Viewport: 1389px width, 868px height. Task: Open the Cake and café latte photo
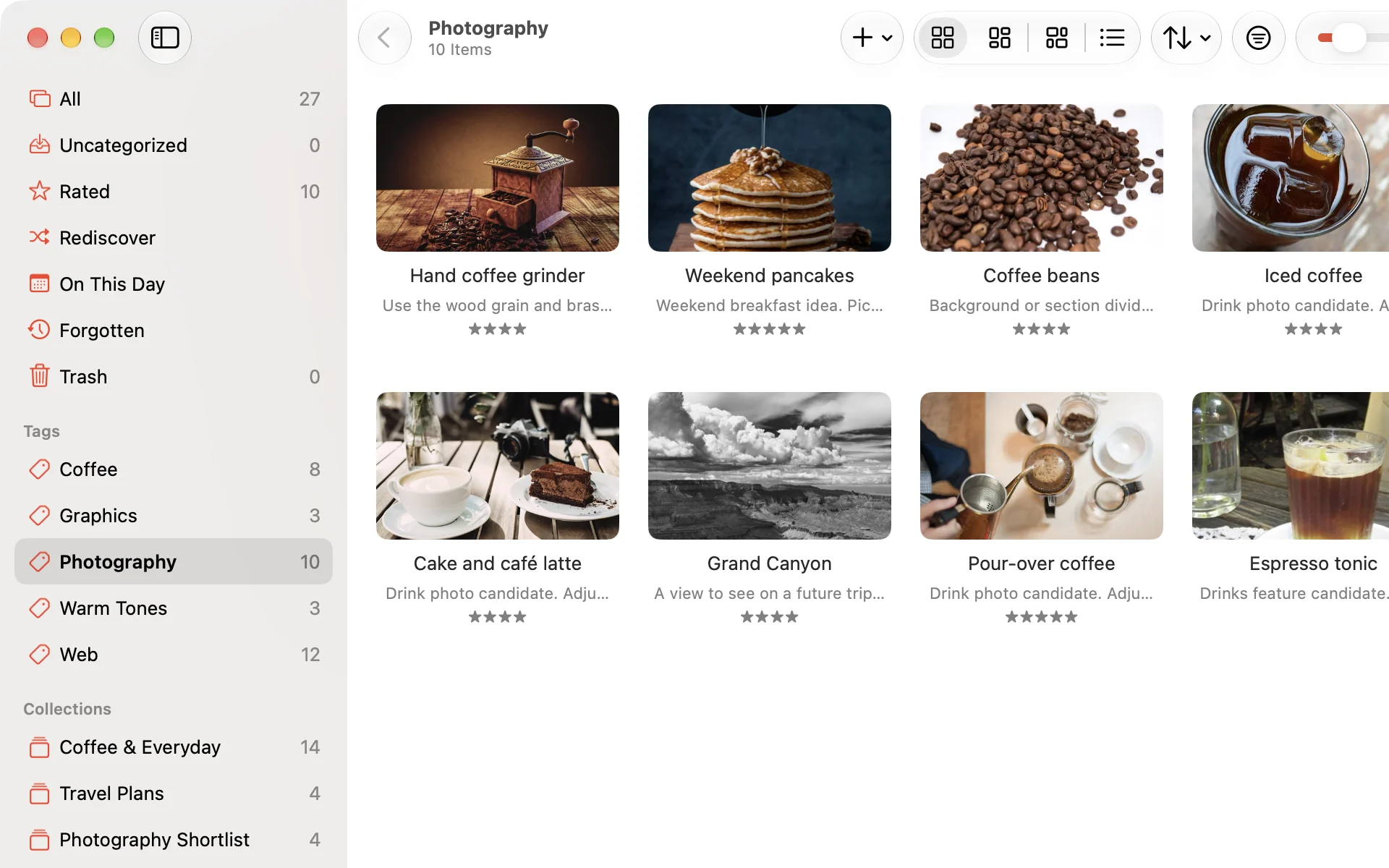(498, 466)
